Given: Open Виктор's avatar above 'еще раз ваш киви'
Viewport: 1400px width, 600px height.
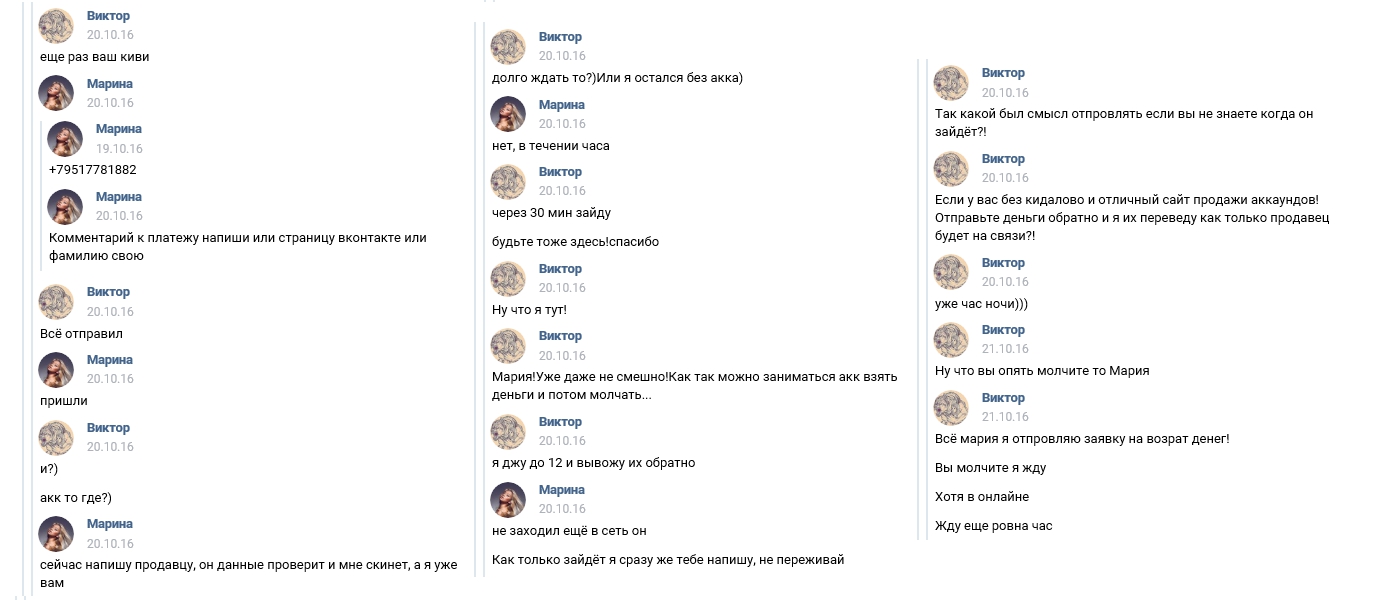Looking at the screenshot, I should pyautogui.click(x=56, y=25).
